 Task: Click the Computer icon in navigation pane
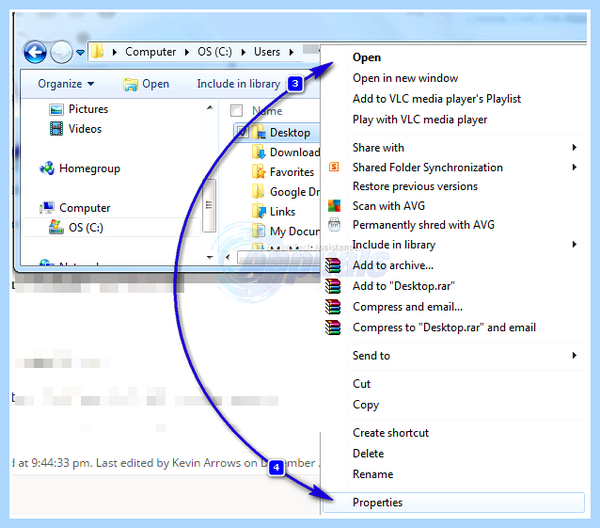[47, 208]
